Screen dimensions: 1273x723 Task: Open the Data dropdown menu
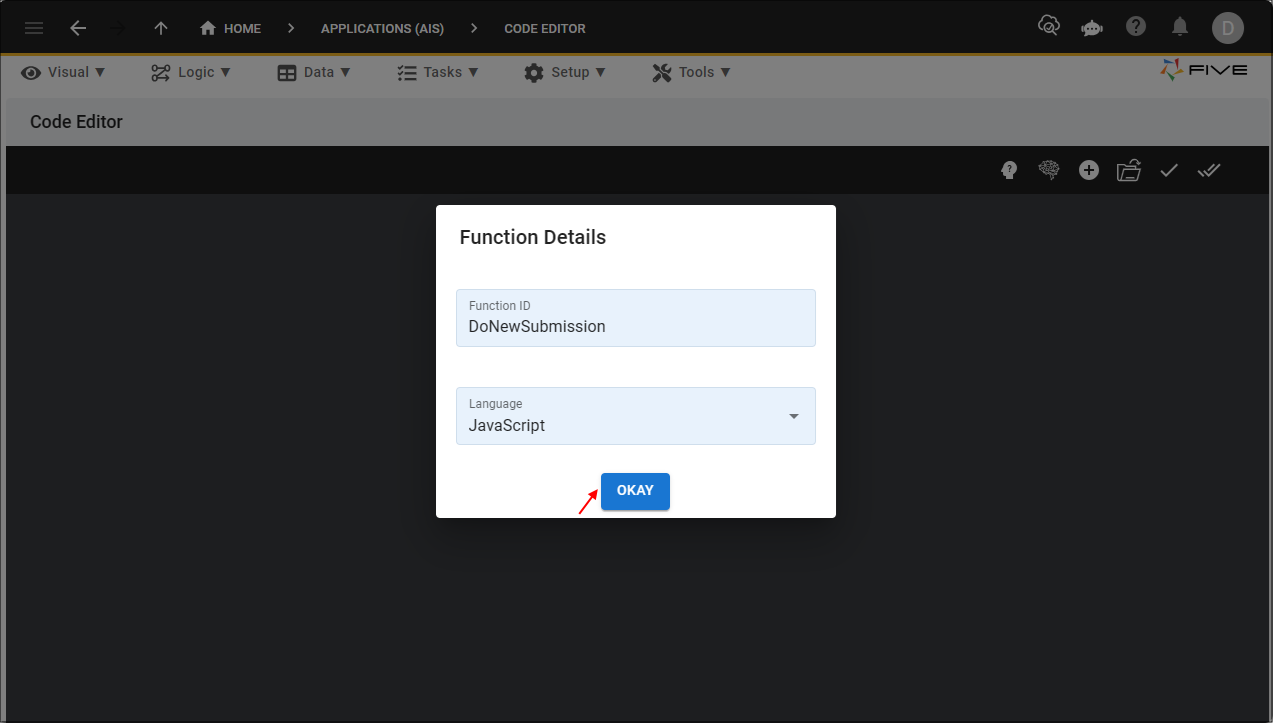pos(314,72)
